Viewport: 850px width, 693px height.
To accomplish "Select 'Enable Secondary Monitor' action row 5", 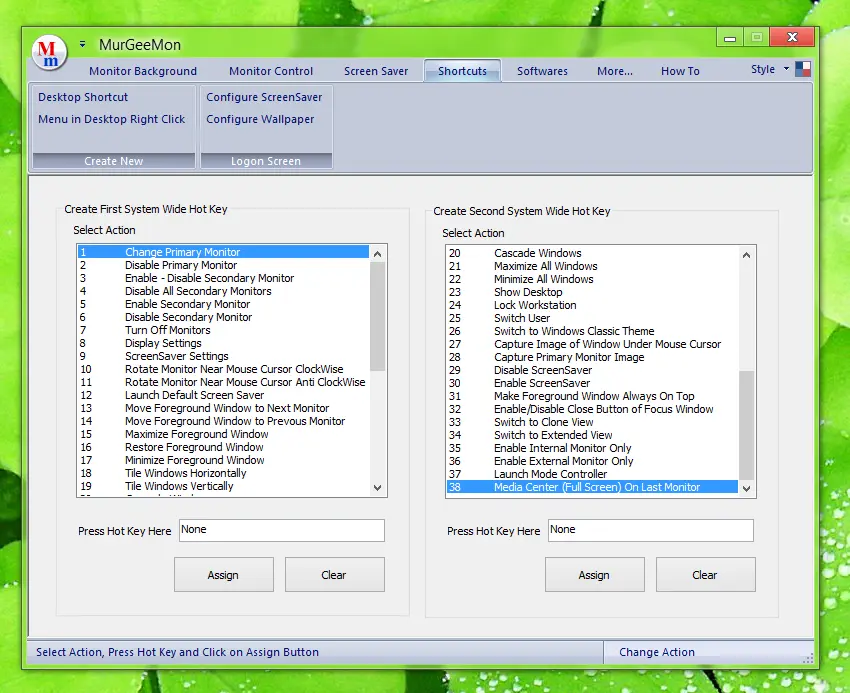I will coord(223,304).
